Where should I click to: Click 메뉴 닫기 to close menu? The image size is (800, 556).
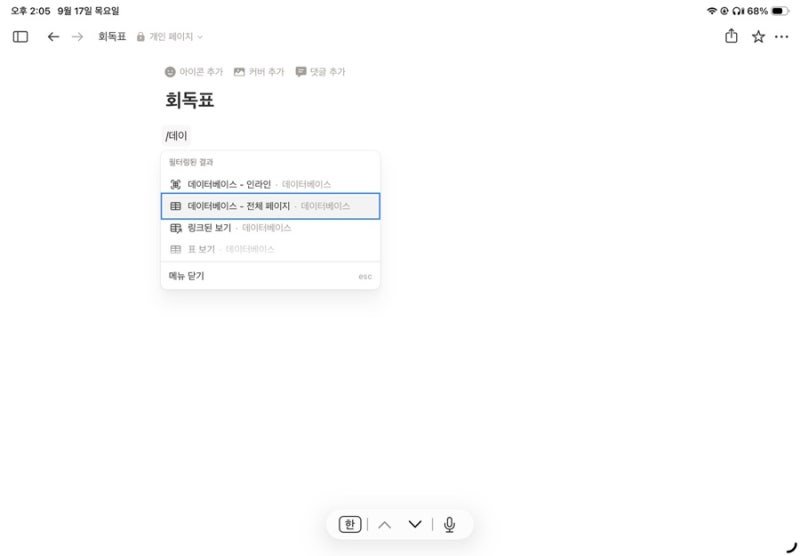270,276
